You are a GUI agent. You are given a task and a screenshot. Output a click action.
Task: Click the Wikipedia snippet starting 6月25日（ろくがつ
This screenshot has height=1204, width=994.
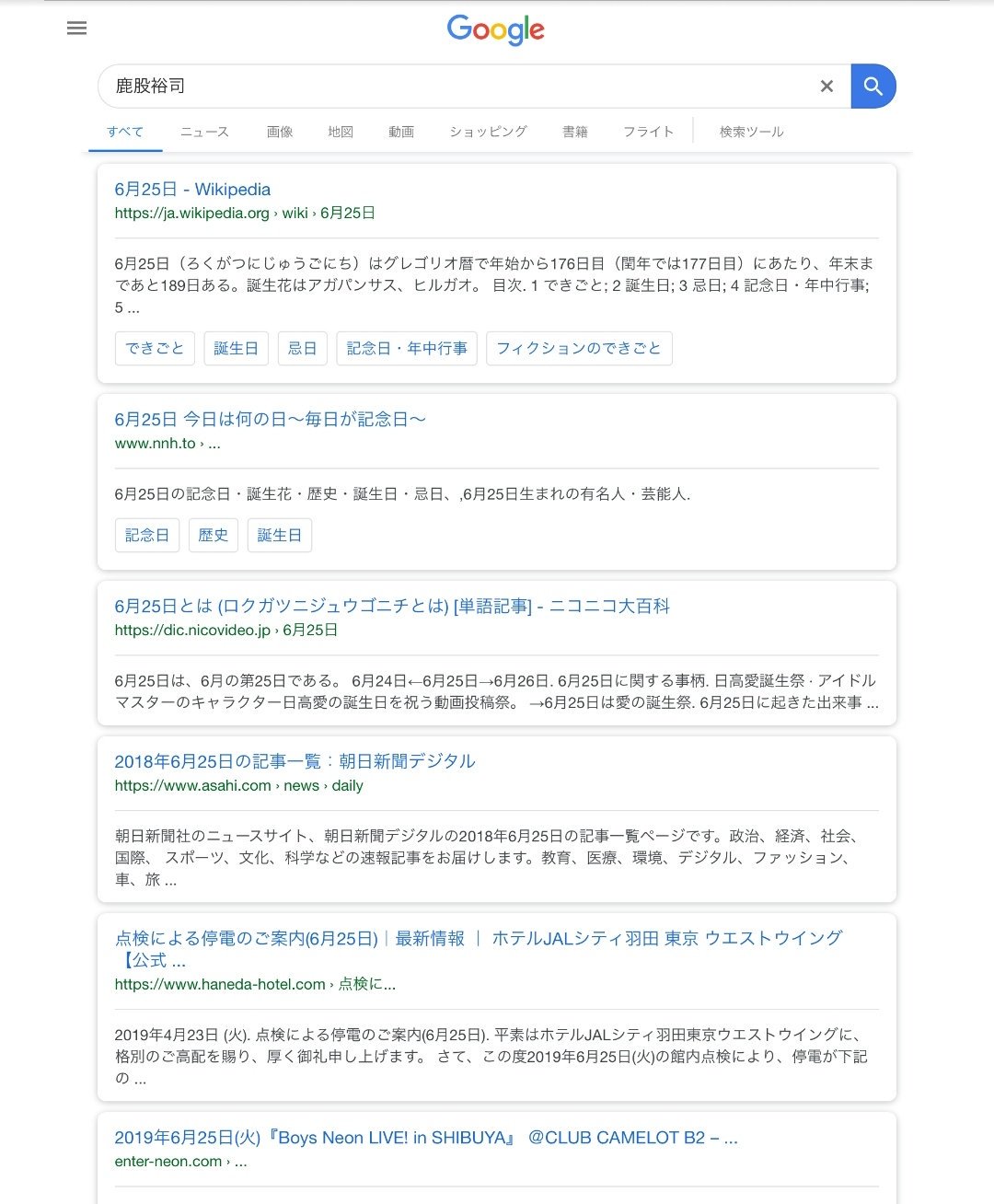[x=495, y=285]
